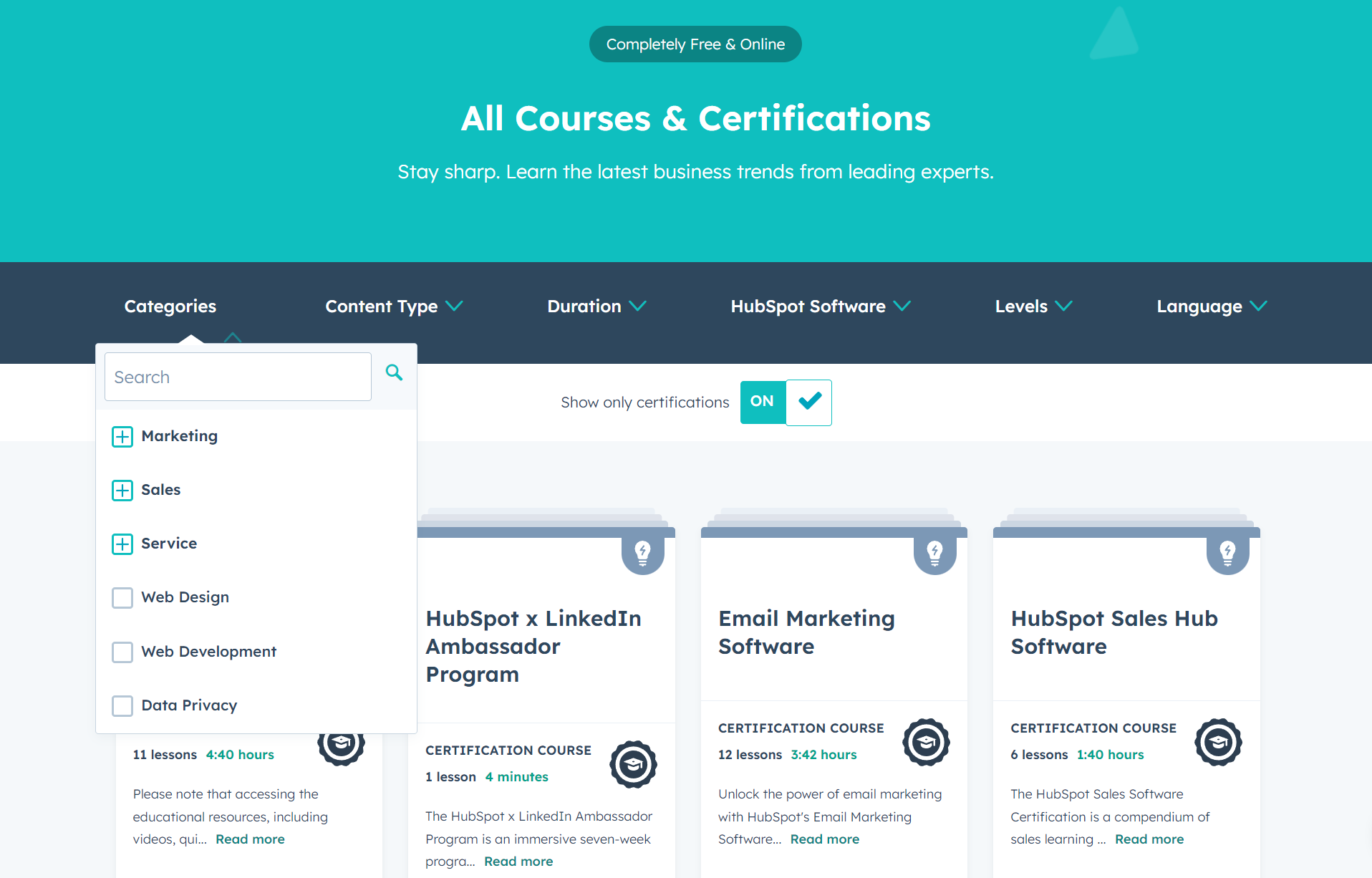Open the Language filter dropdown
This screenshot has width=1372, height=878.
click(1212, 307)
